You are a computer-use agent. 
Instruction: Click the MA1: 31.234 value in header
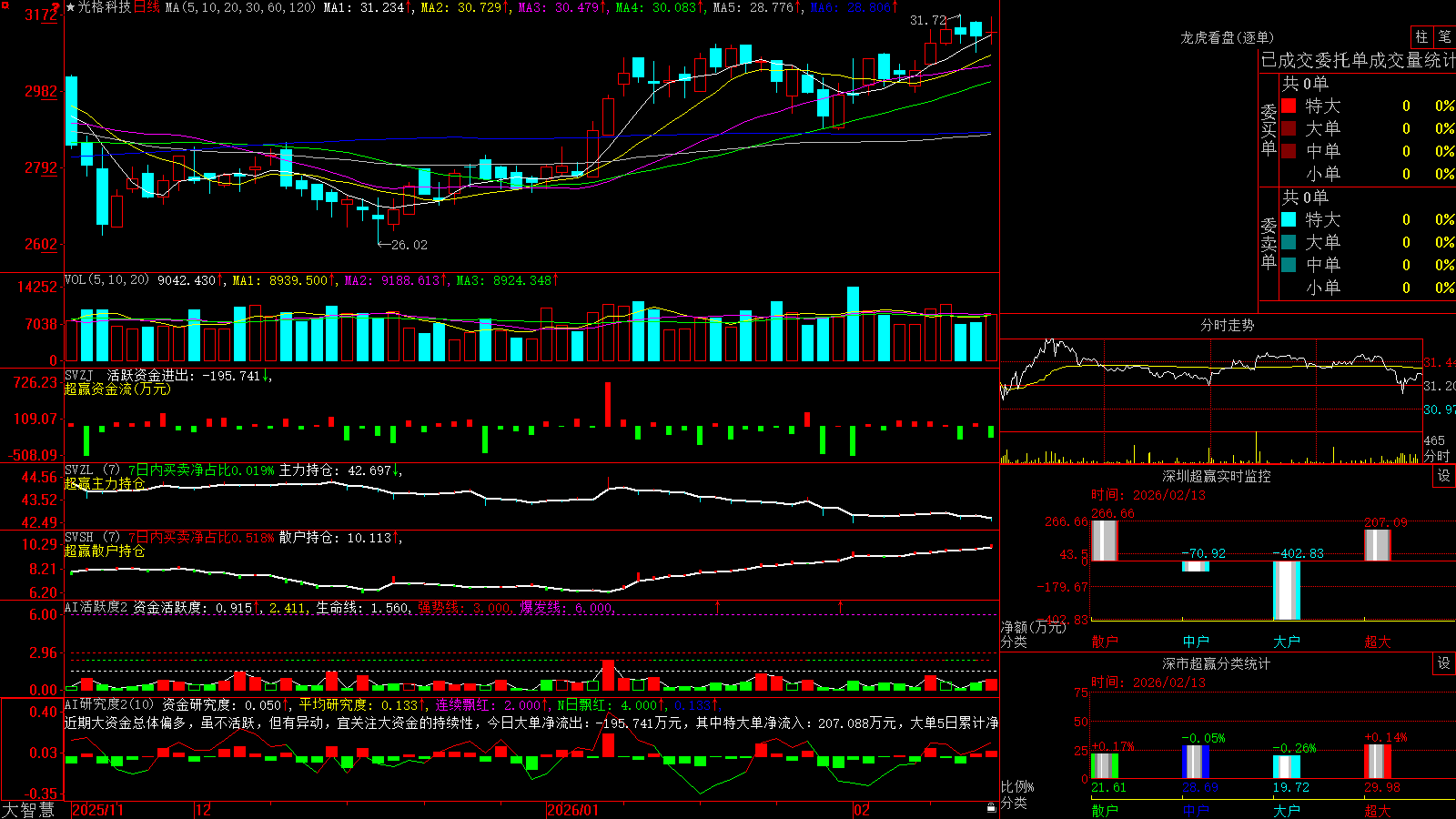(364, 7)
